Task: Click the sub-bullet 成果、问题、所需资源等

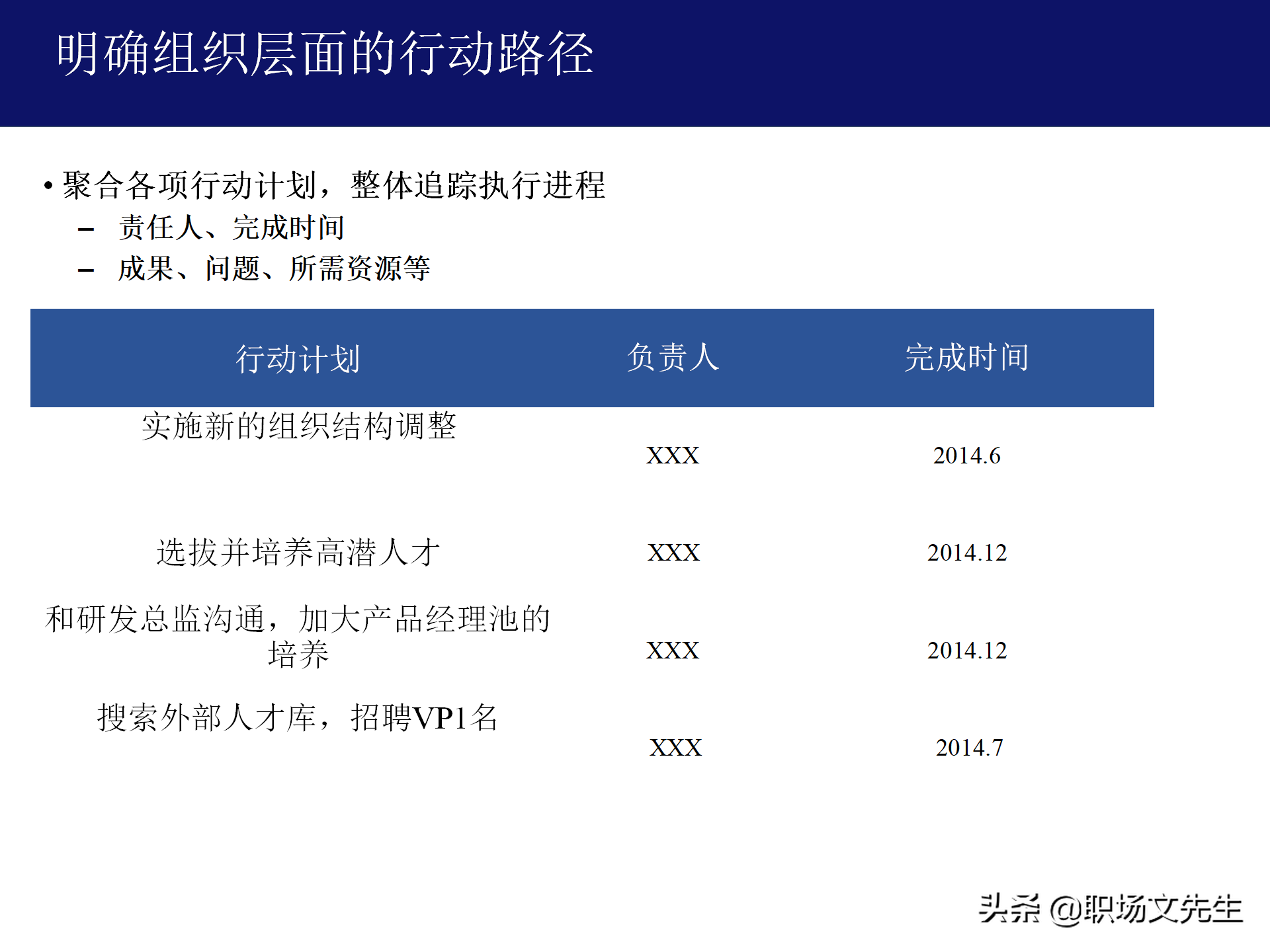Action: pyautogui.click(x=274, y=268)
